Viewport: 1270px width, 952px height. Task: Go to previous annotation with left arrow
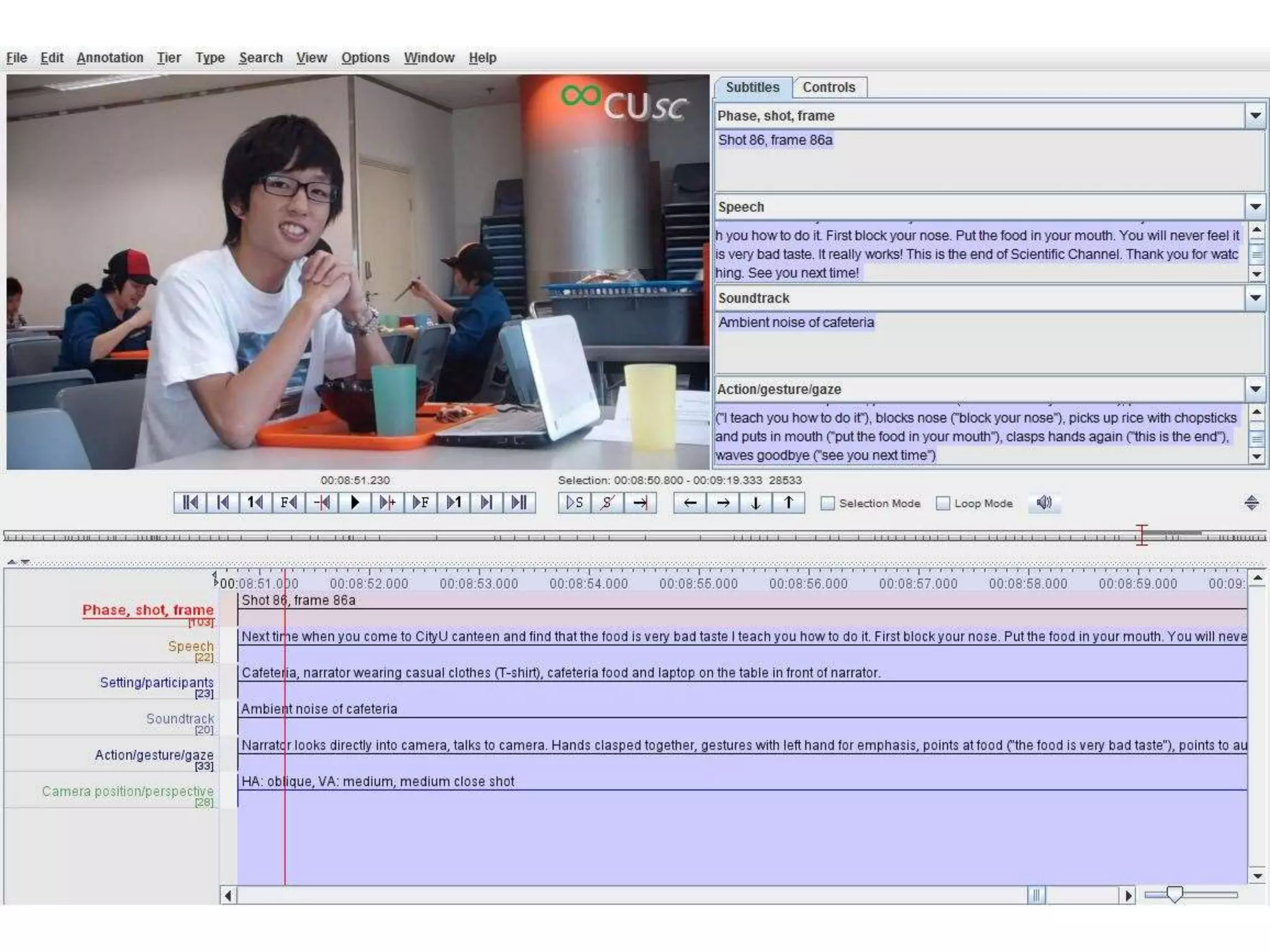(690, 503)
